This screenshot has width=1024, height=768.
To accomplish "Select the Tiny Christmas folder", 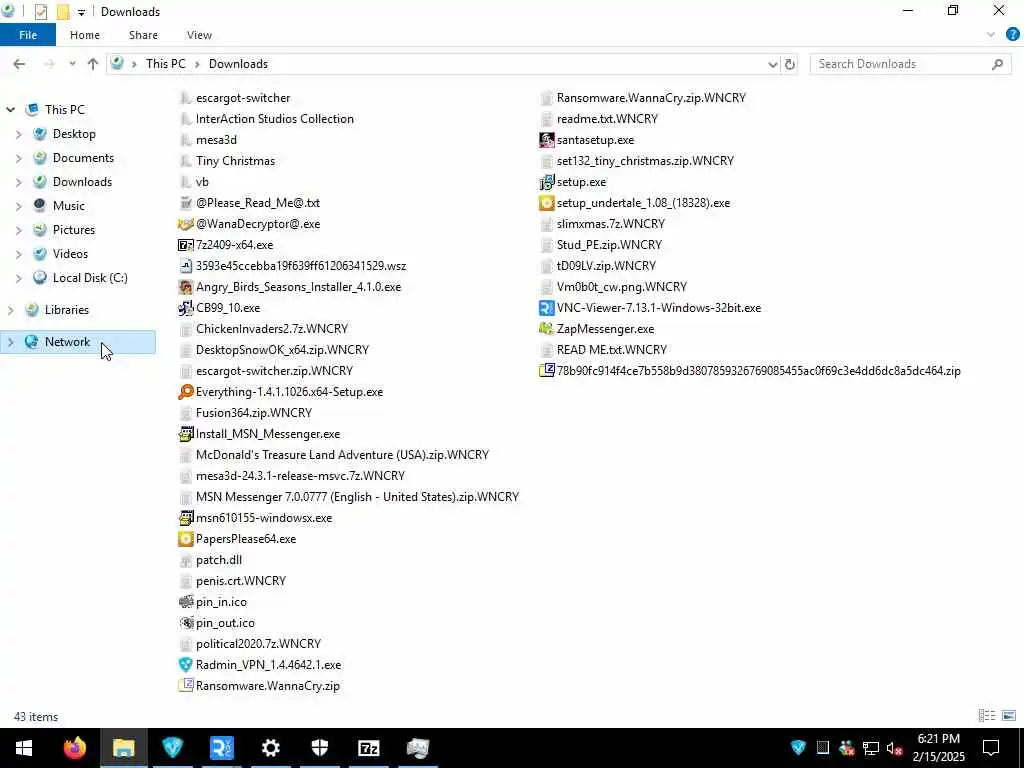I will [x=235, y=161].
